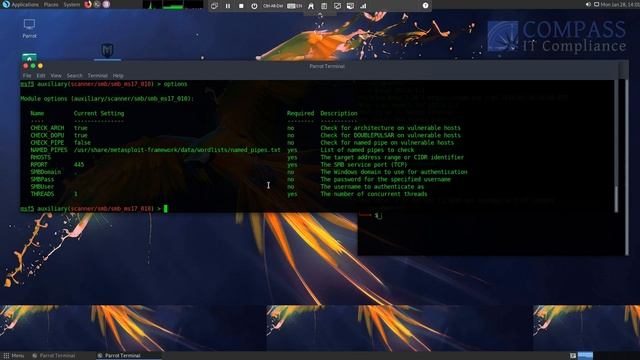Open the Menu button in bottom taskbar
This screenshot has width=640, height=360.
(x=14, y=356)
